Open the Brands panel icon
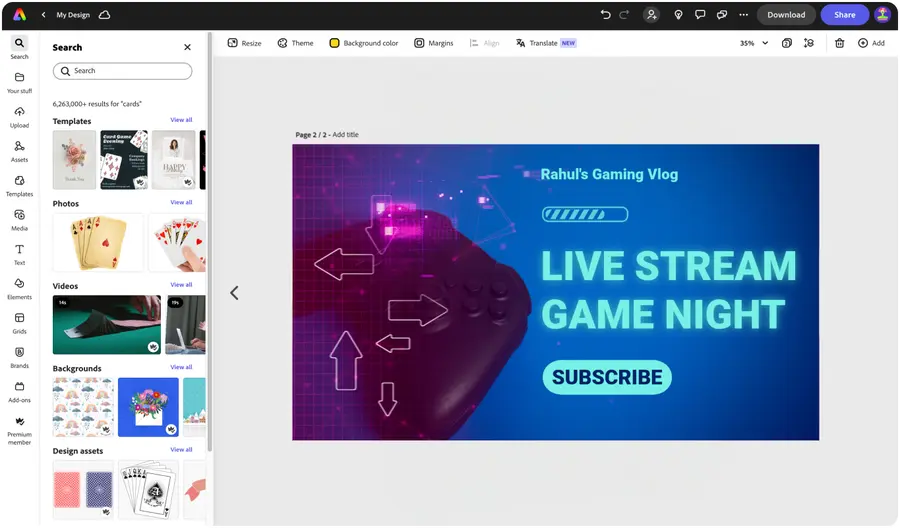900x528 pixels. tap(19, 357)
